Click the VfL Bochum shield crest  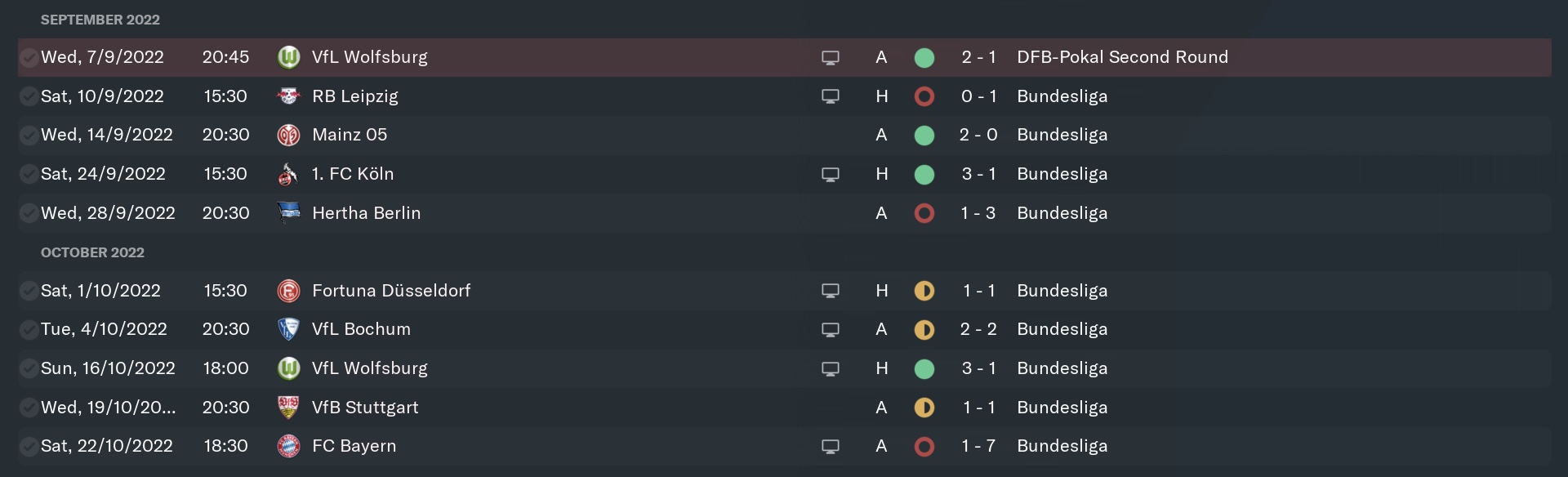click(288, 329)
